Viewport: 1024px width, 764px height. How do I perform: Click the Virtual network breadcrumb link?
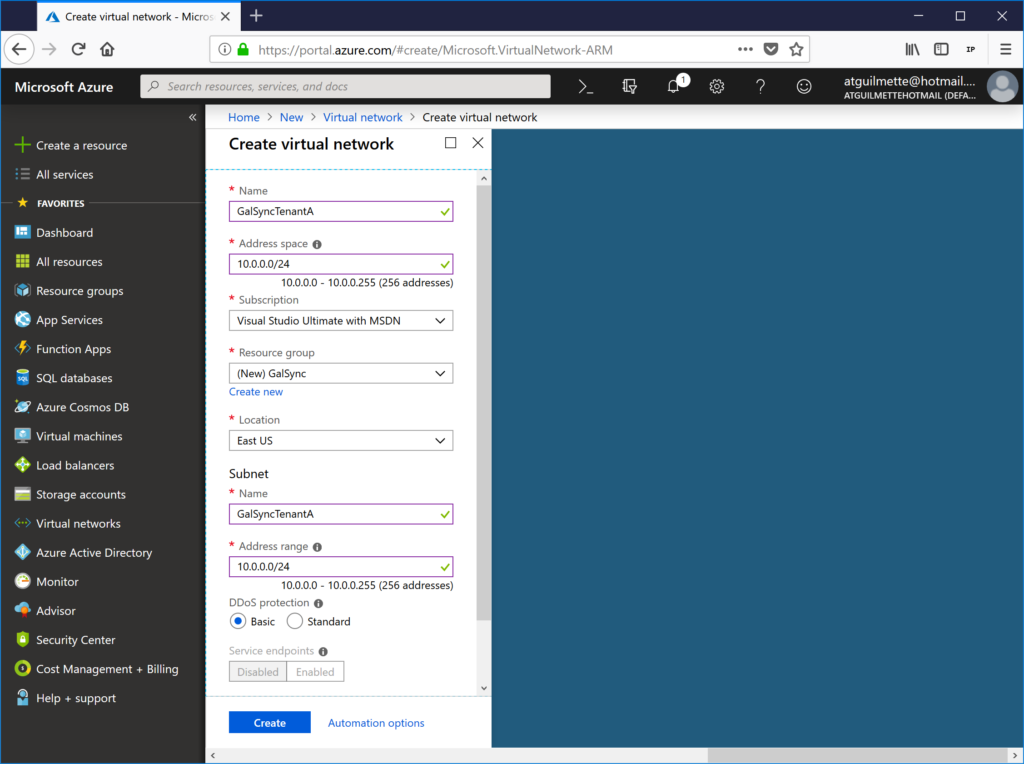pos(363,117)
